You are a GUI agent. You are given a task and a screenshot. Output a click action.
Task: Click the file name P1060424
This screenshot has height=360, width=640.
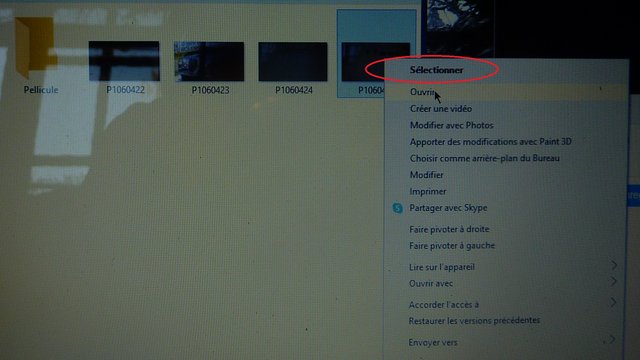294,90
